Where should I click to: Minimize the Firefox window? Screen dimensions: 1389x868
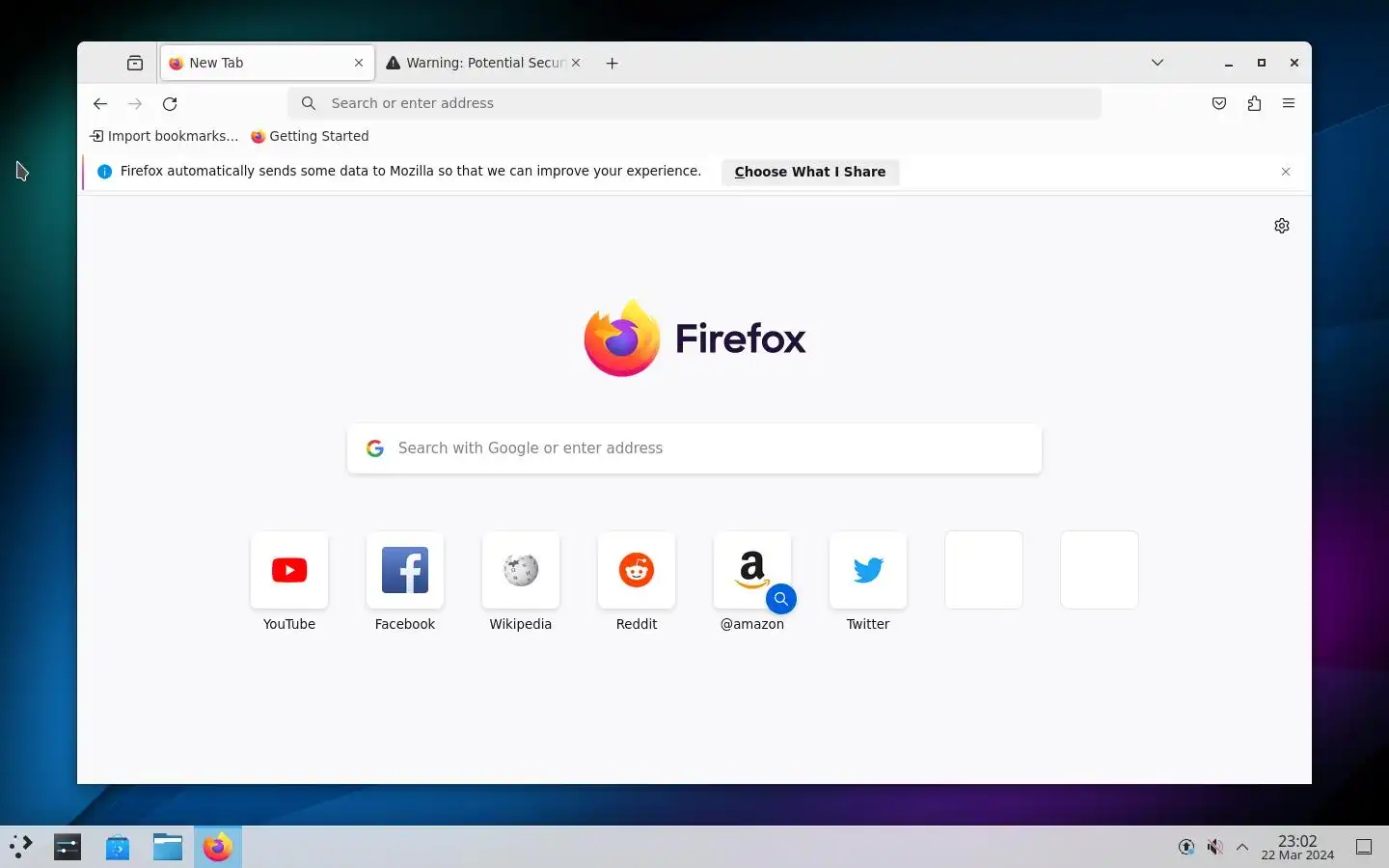coord(1229,63)
